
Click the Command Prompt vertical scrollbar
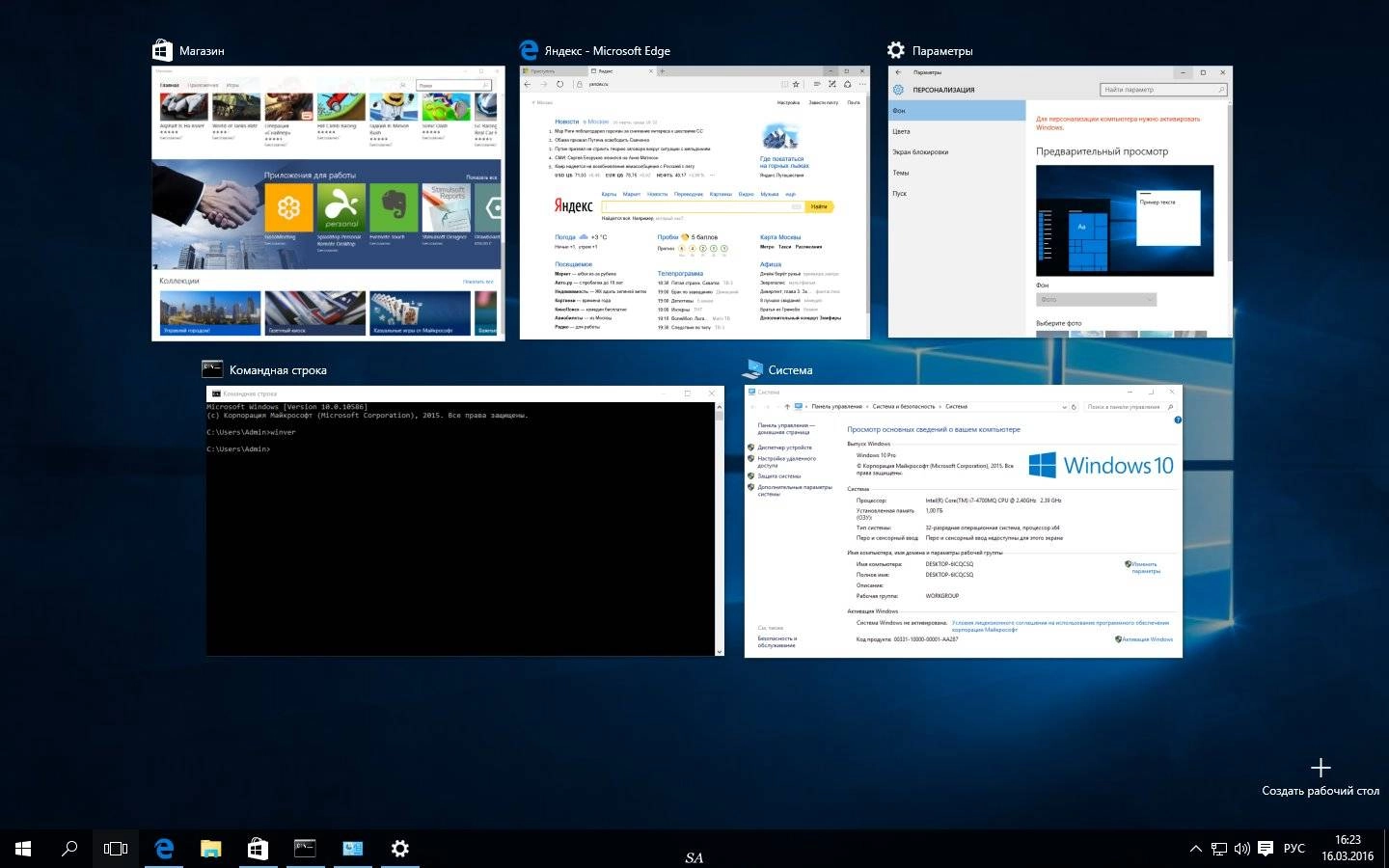tap(720, 529)
